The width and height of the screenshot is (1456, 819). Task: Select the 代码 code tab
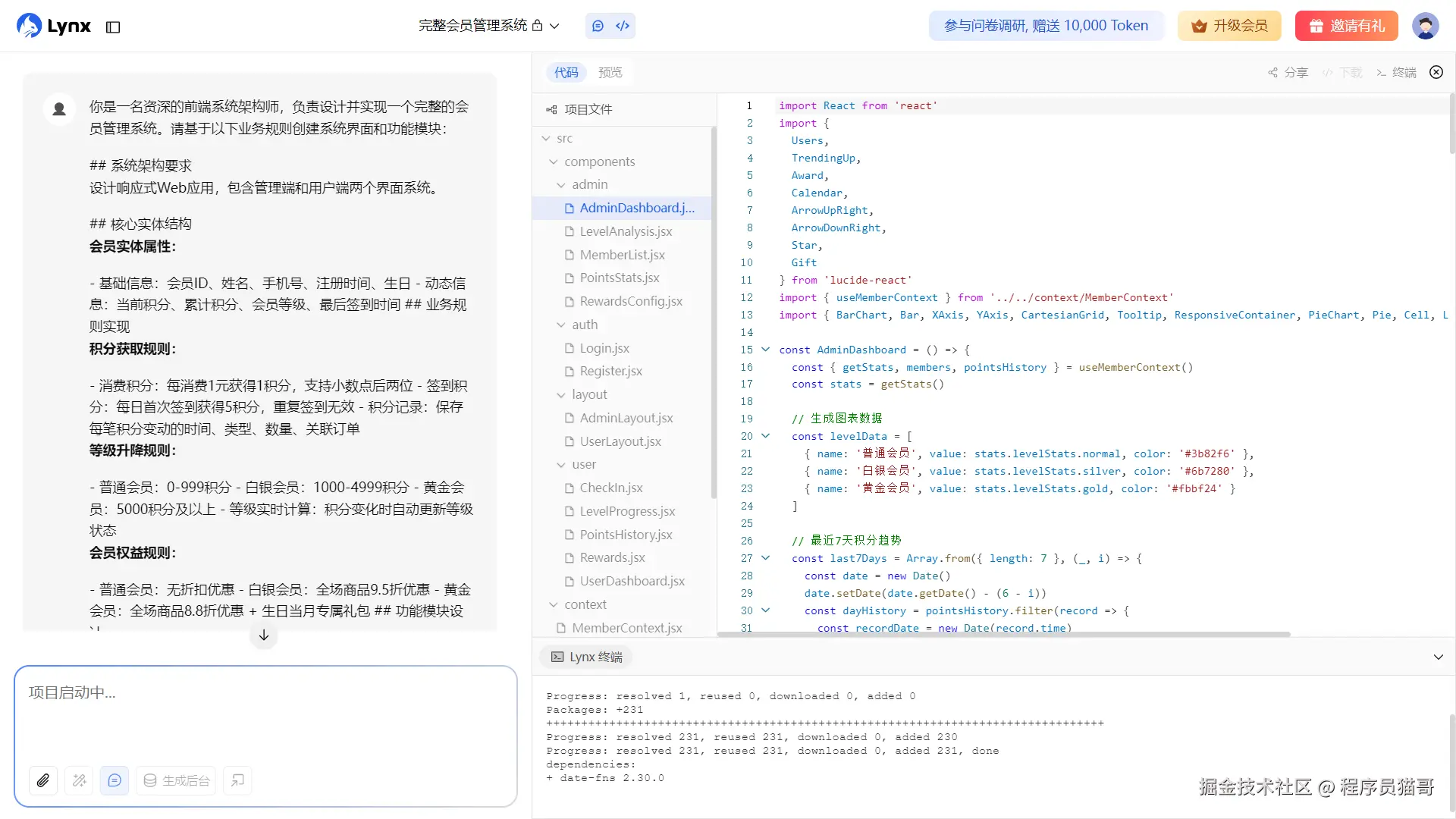566,73
